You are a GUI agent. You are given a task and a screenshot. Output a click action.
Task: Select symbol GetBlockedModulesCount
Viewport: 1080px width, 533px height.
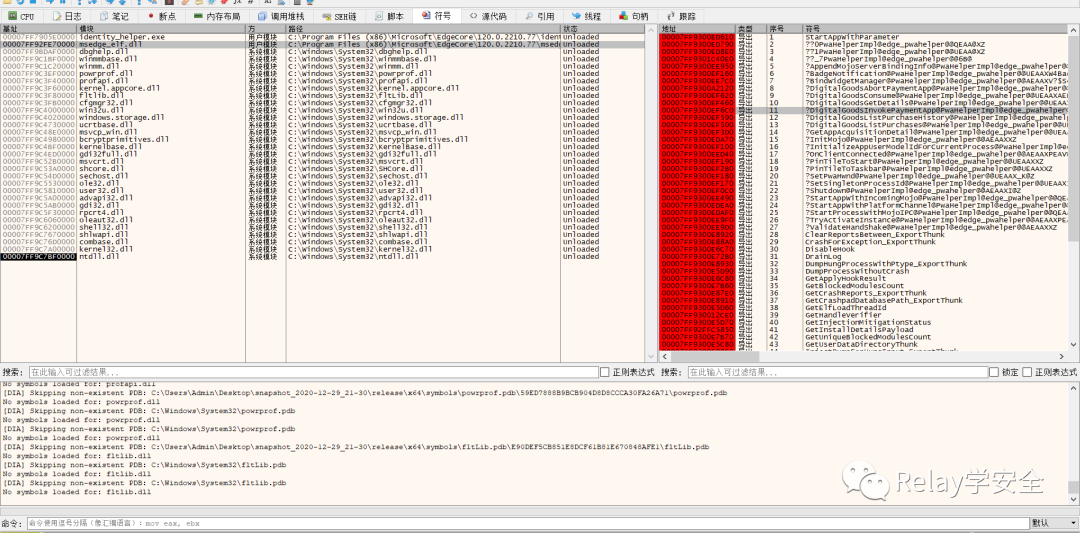pos(854,286)
